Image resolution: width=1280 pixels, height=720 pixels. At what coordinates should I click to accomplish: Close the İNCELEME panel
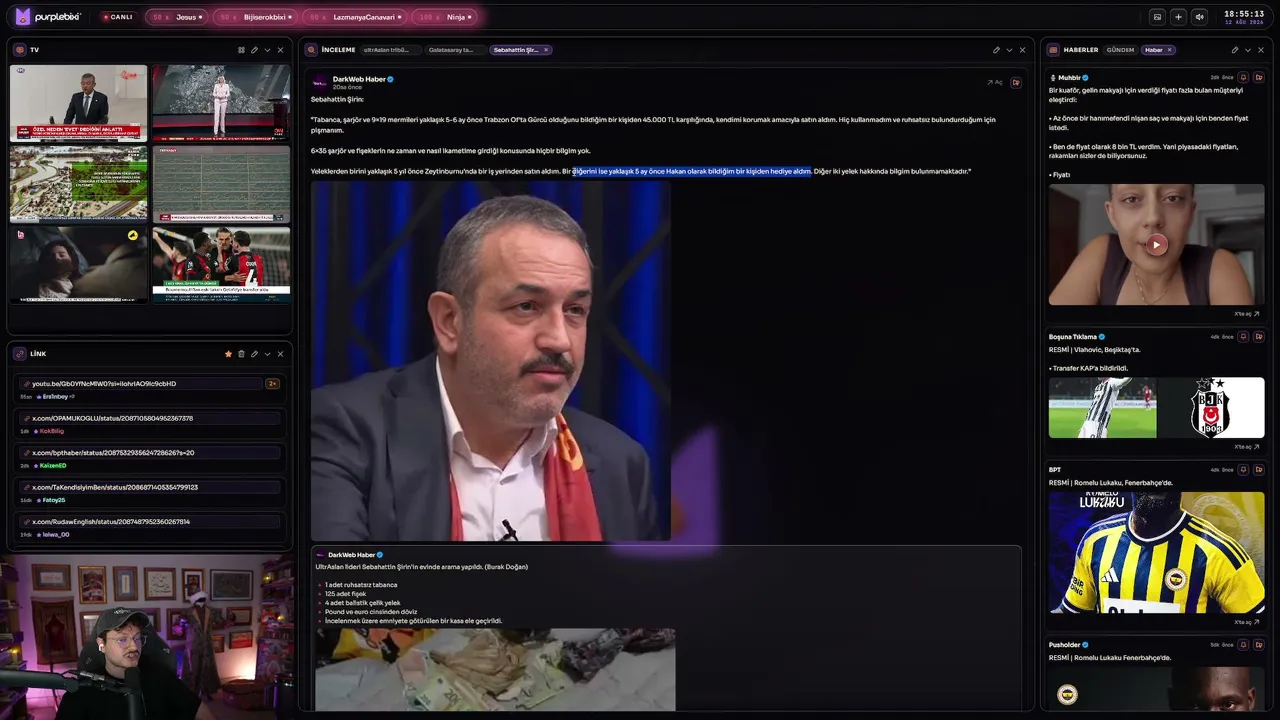click(x=1022, y=50)
